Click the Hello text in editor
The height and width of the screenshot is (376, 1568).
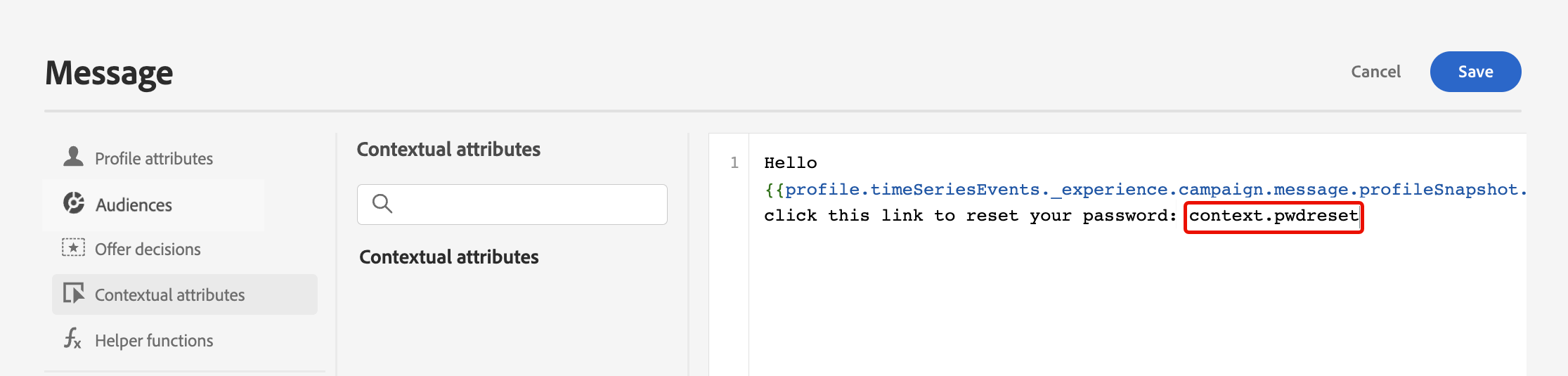(x=791, y=163)
